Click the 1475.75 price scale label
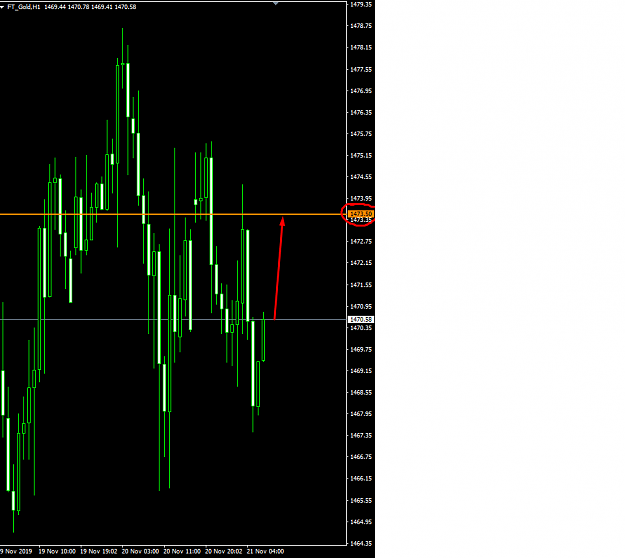 tap(361, 134)
